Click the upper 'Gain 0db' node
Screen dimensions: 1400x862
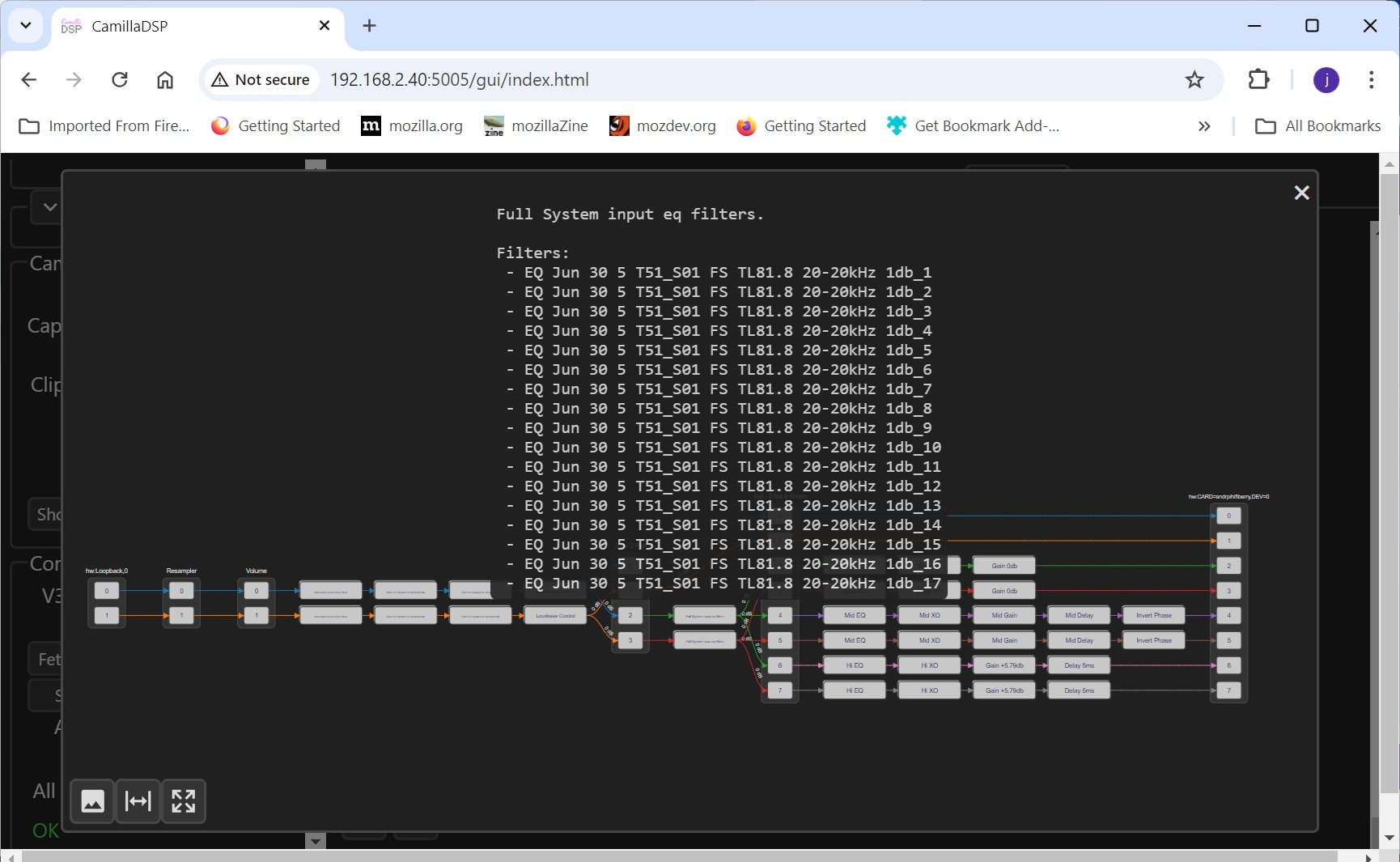1004,566
